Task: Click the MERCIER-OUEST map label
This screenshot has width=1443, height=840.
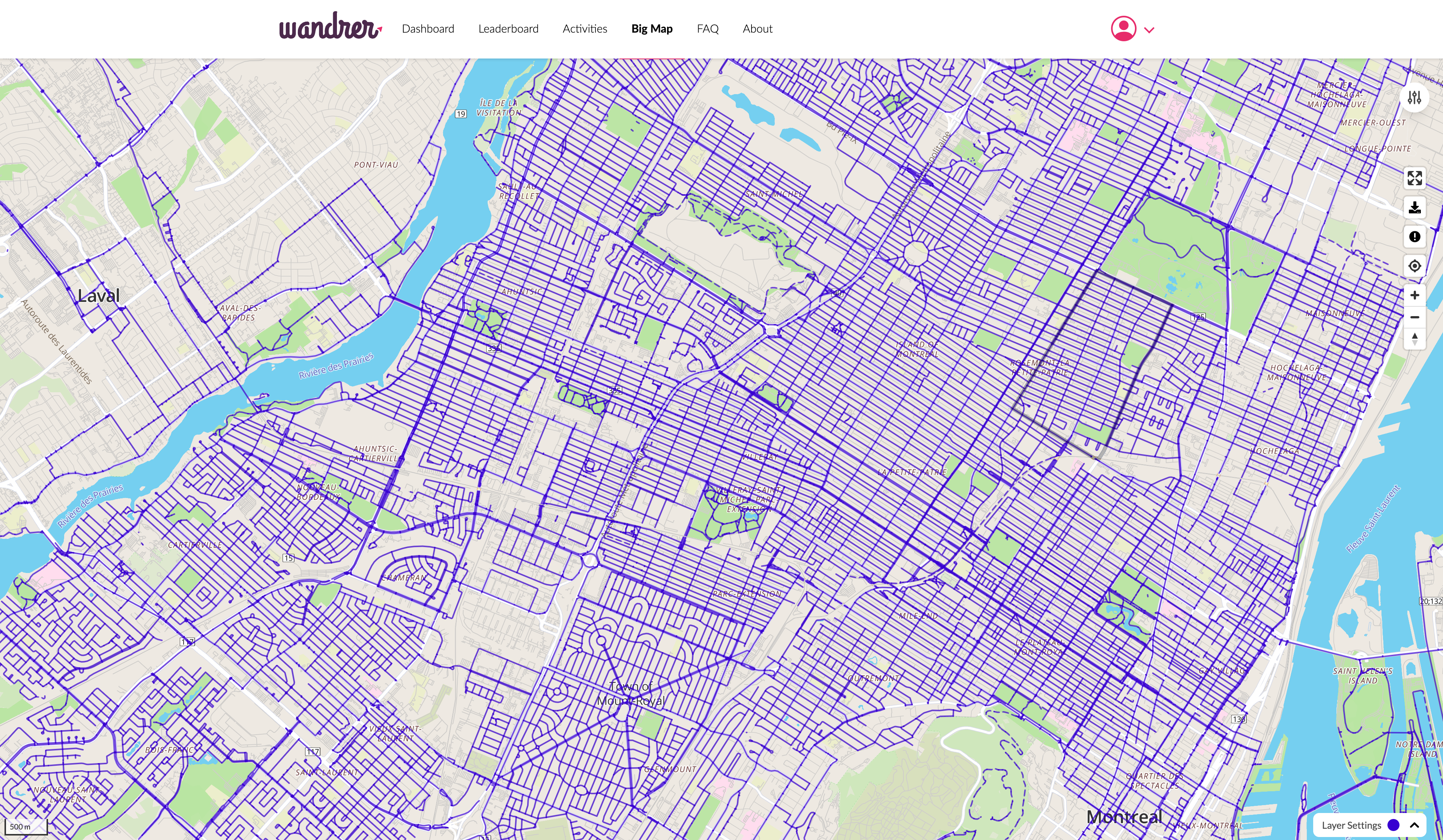Action: (x=1372, y=123)
